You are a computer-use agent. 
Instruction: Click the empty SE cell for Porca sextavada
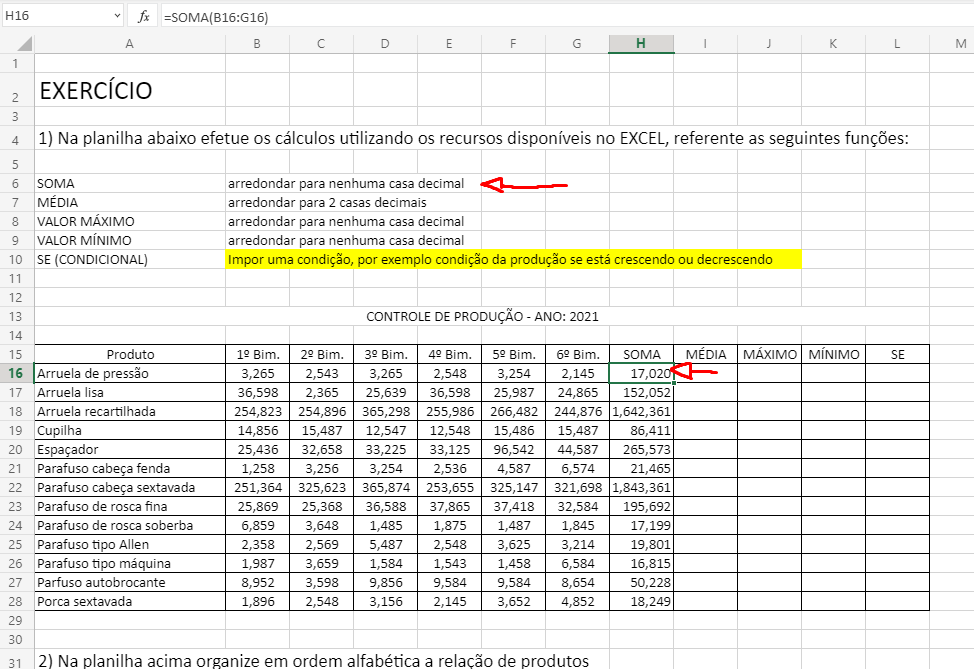click(x=898, y=601)
